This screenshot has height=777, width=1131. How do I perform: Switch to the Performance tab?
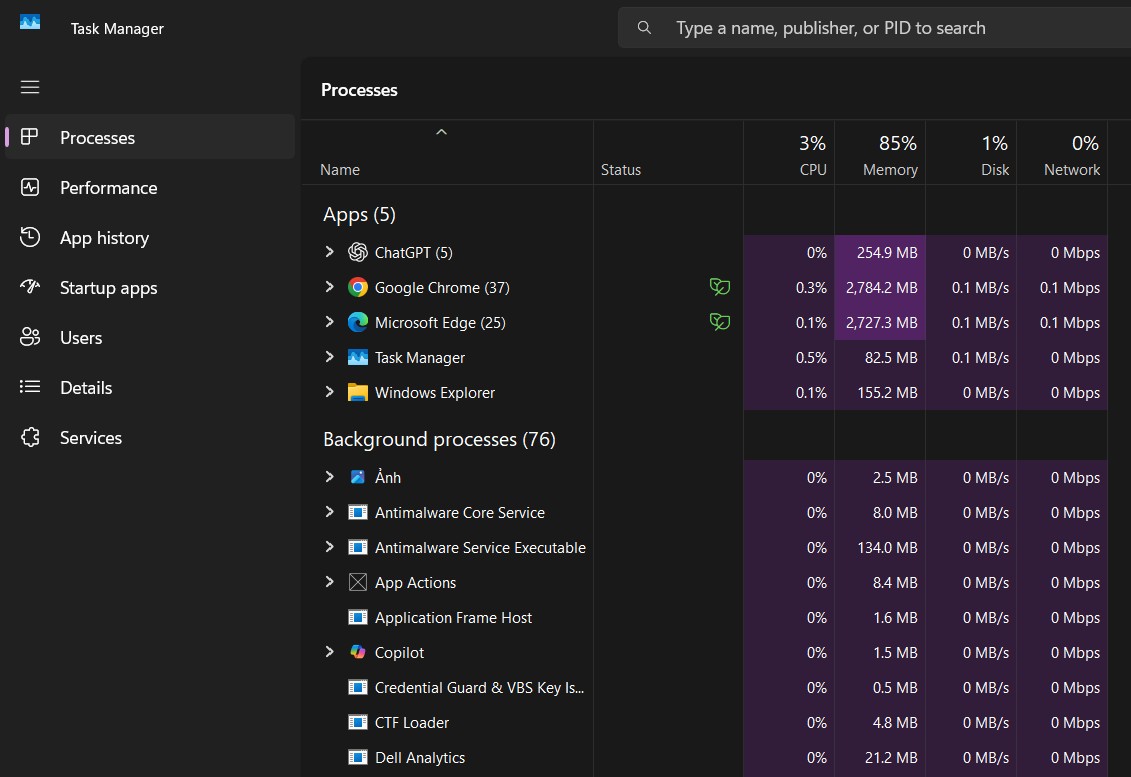[108, 188]
